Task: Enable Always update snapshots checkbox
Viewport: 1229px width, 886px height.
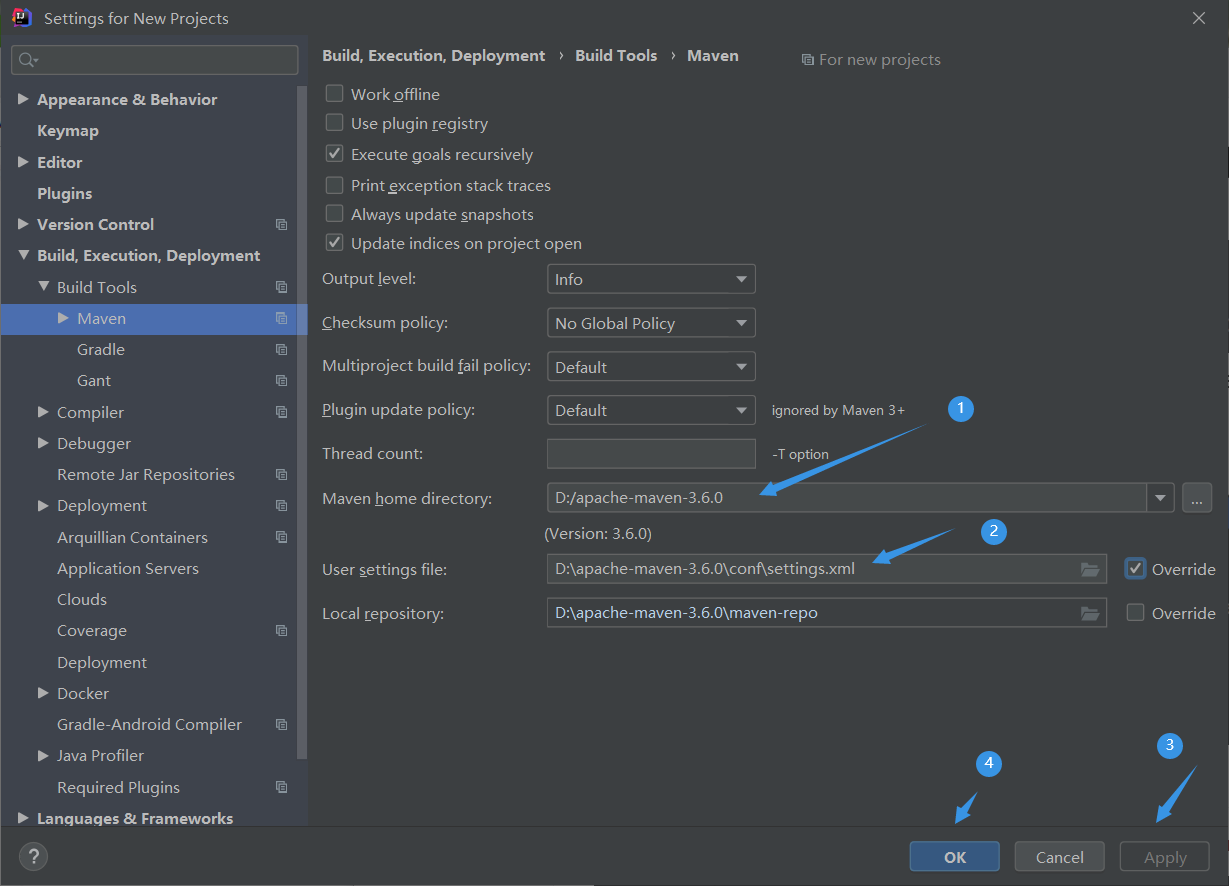Action: click(335, 215)
